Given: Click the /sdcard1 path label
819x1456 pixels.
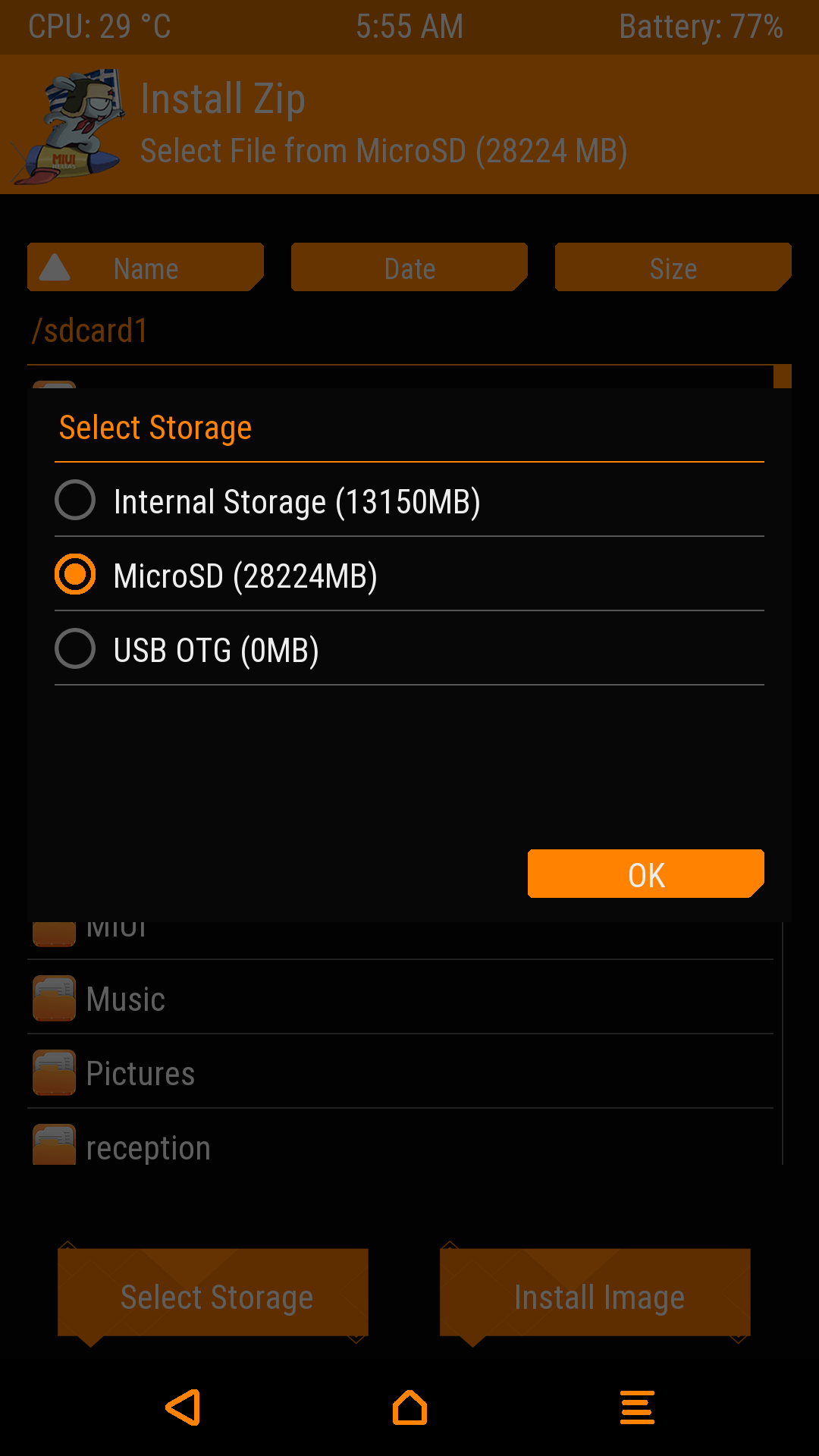Looking at the screenshot, I should (x=90, y=331).
